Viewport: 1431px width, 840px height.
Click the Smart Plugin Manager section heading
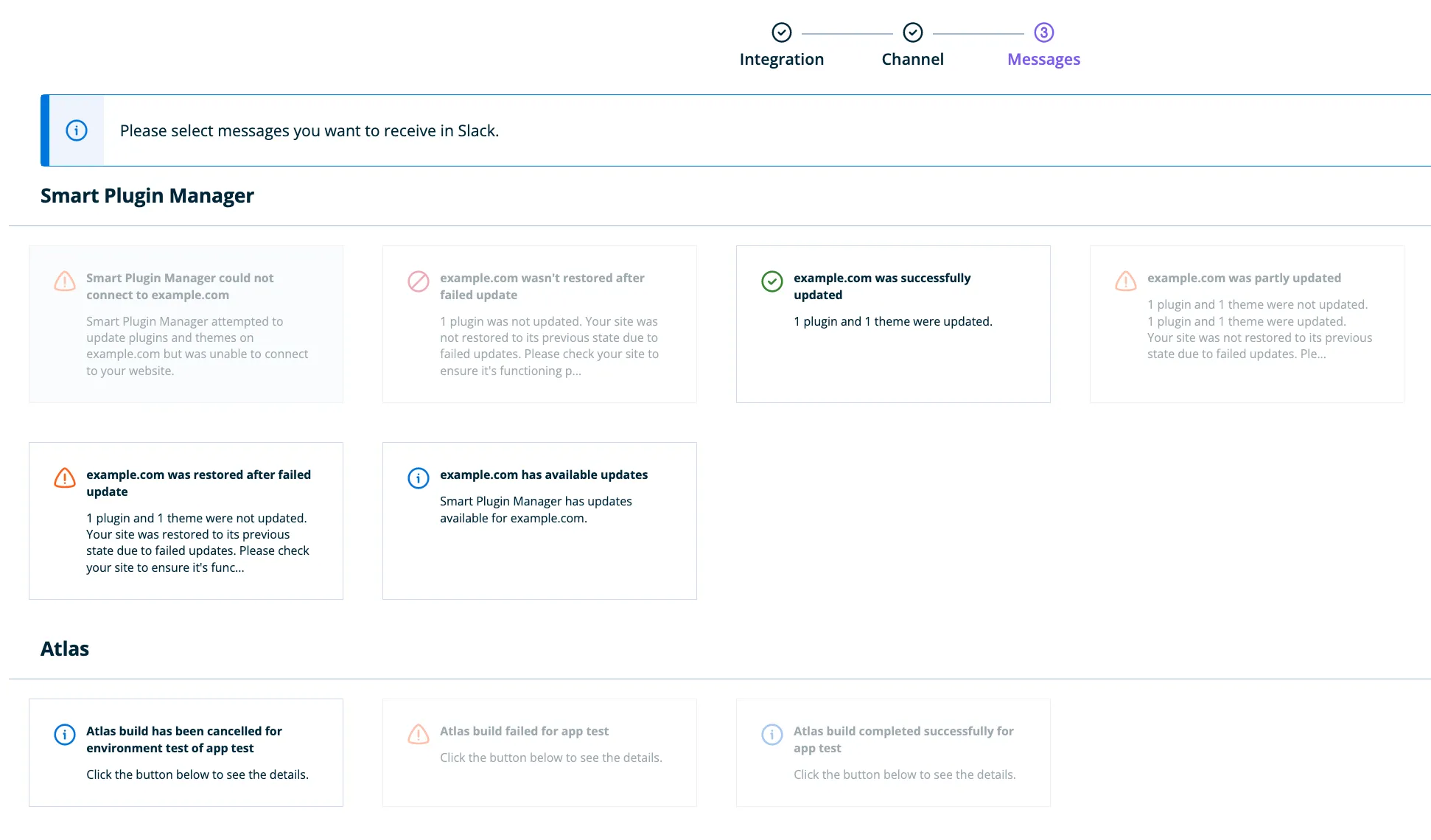click(147, 195)
